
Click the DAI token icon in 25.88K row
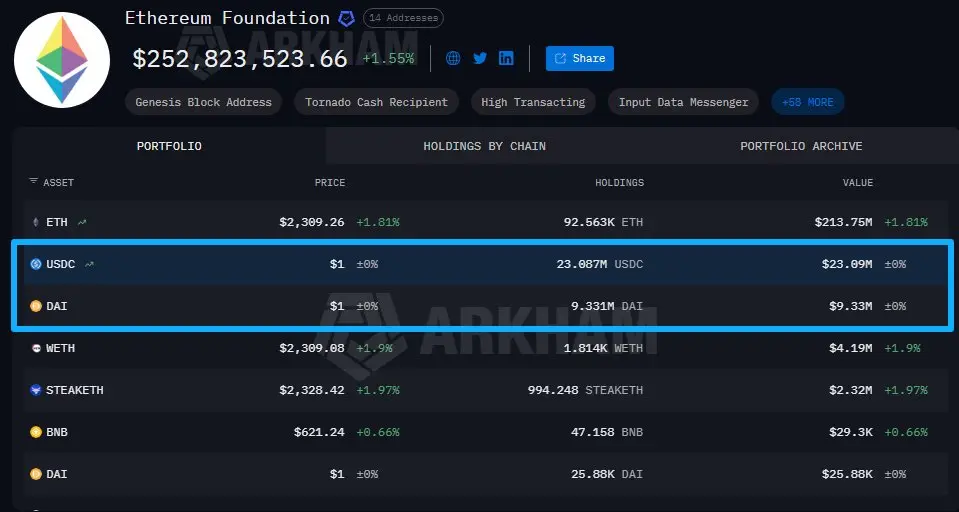pyautogui.click(x=36, y=474)
